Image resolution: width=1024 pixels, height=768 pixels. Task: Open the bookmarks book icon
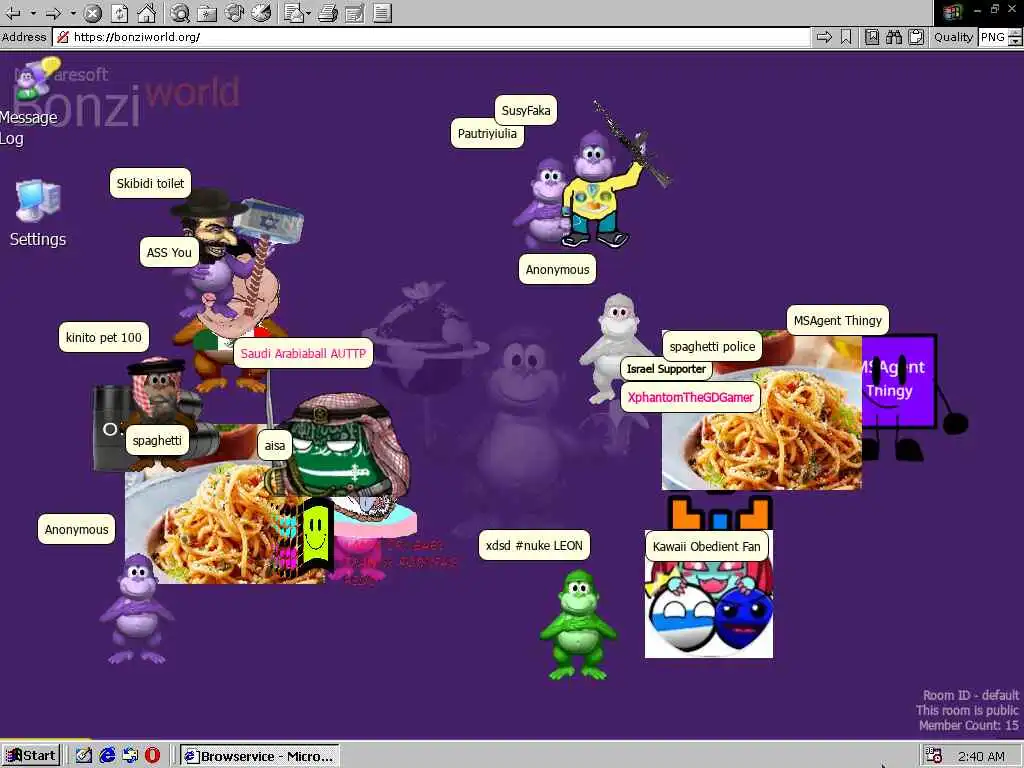click(872, 37)
